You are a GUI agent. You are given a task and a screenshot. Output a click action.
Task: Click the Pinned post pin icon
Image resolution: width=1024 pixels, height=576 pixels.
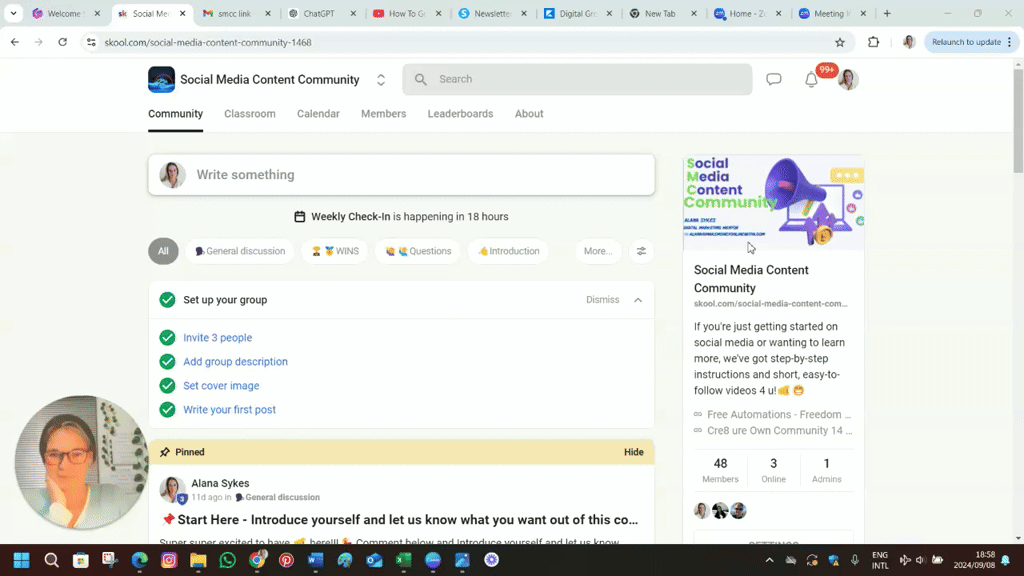tap(165, 452)
